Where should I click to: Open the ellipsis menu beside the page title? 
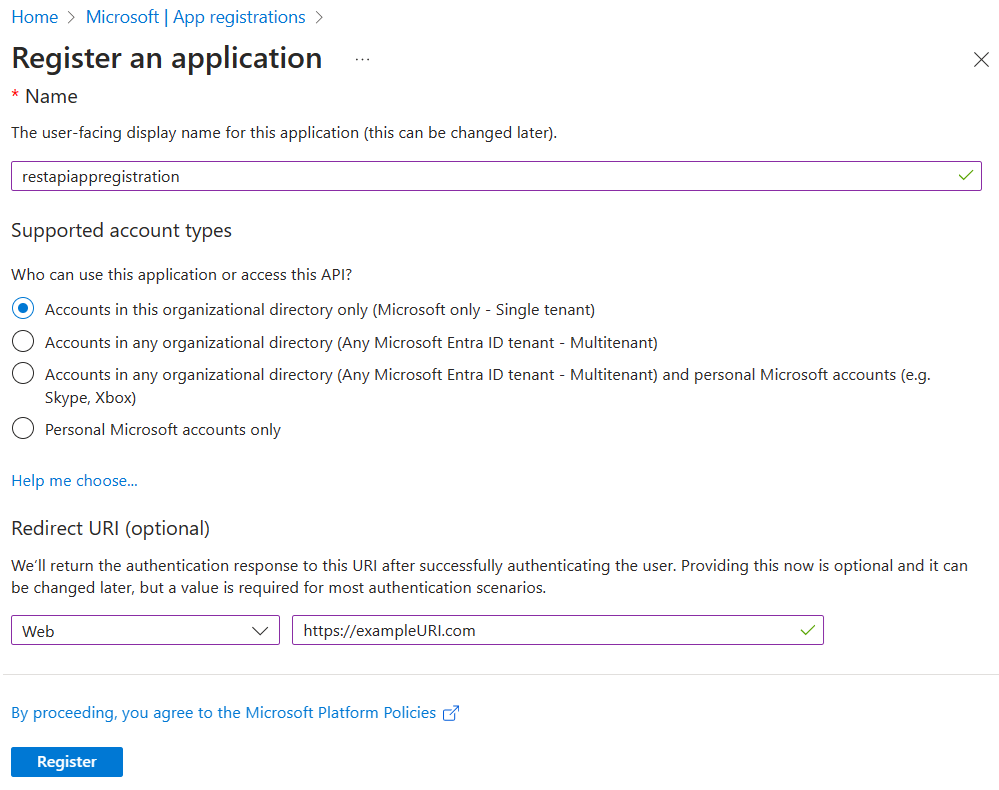[362, 58]
